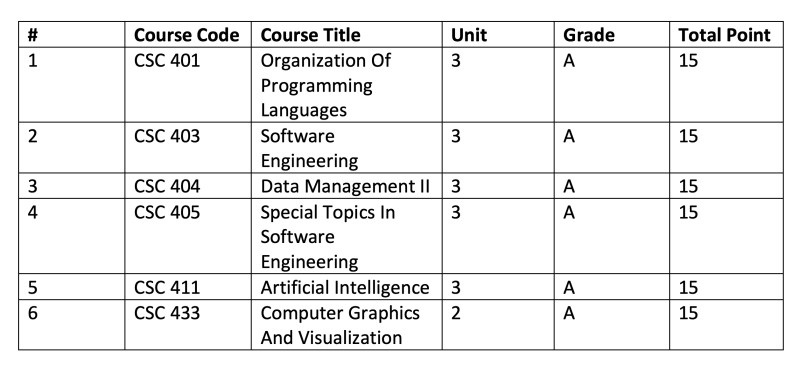Select the Data Management II cell
This screenshot has height=371, width=800.
click(345, 186)
